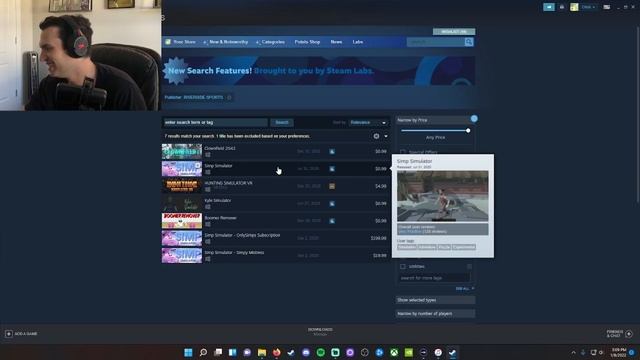Click the screenshot in the Simp Simulator popup
This screenshot has height=360, width=640.
click(x=442, y=196)
